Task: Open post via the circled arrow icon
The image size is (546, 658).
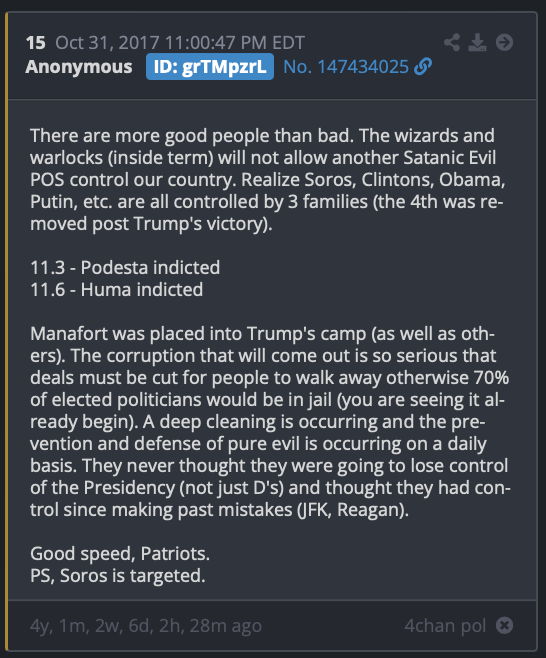Action: [x=504, y=42]
